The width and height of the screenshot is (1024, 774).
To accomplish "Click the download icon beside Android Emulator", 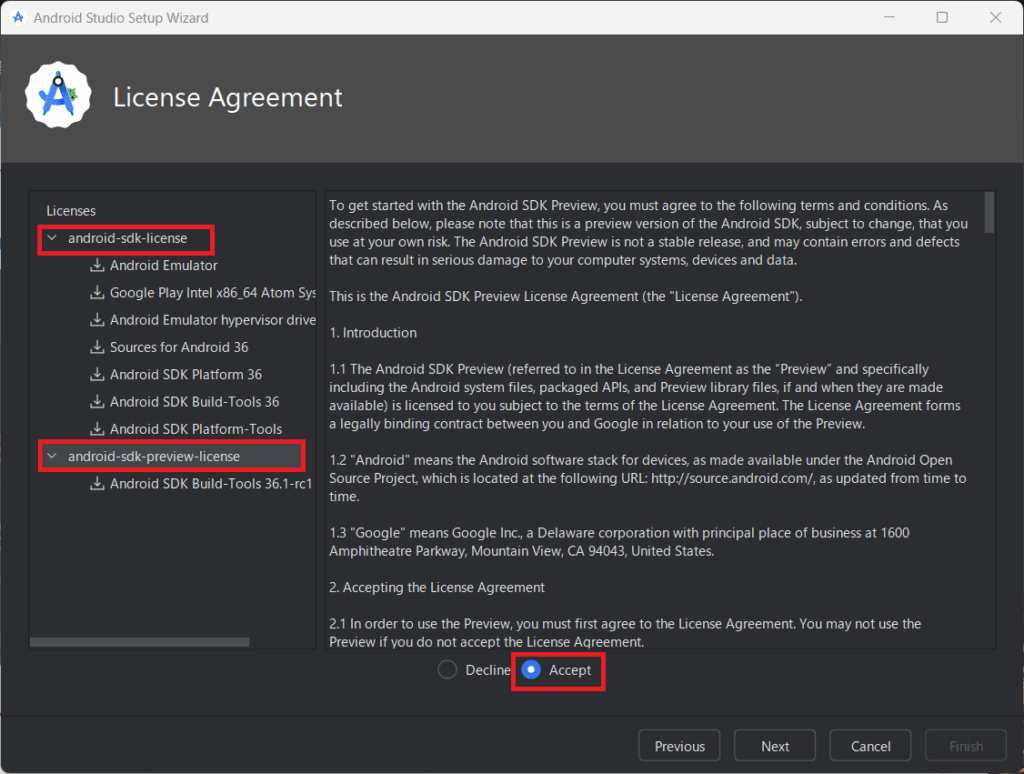I will (97, 266).
